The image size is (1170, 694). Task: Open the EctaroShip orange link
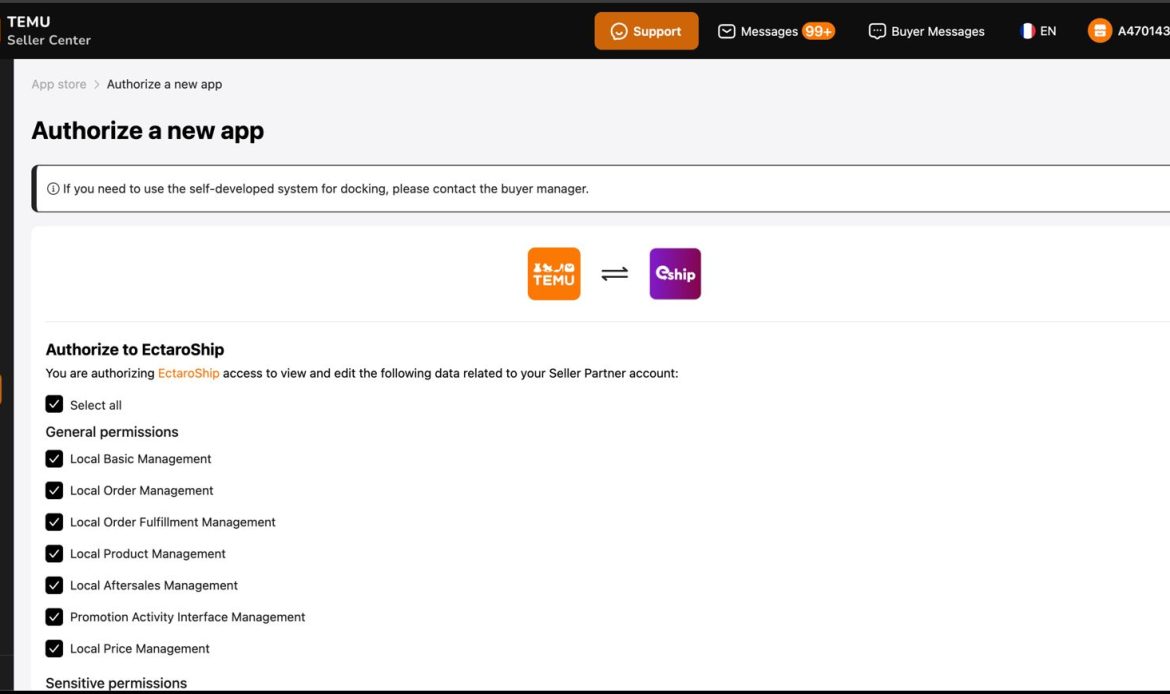click(188, 374)
